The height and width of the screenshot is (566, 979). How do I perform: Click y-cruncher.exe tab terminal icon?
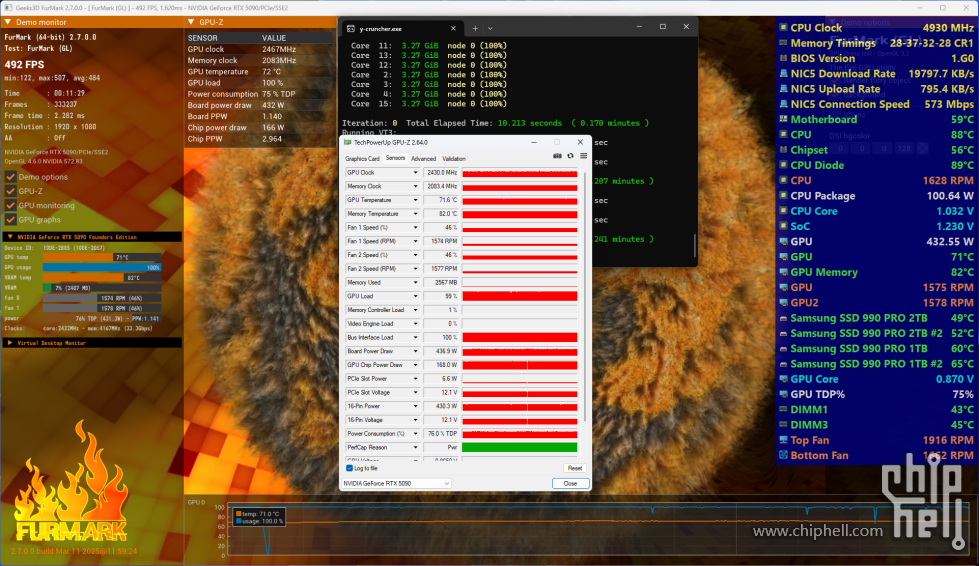(351, 29)
